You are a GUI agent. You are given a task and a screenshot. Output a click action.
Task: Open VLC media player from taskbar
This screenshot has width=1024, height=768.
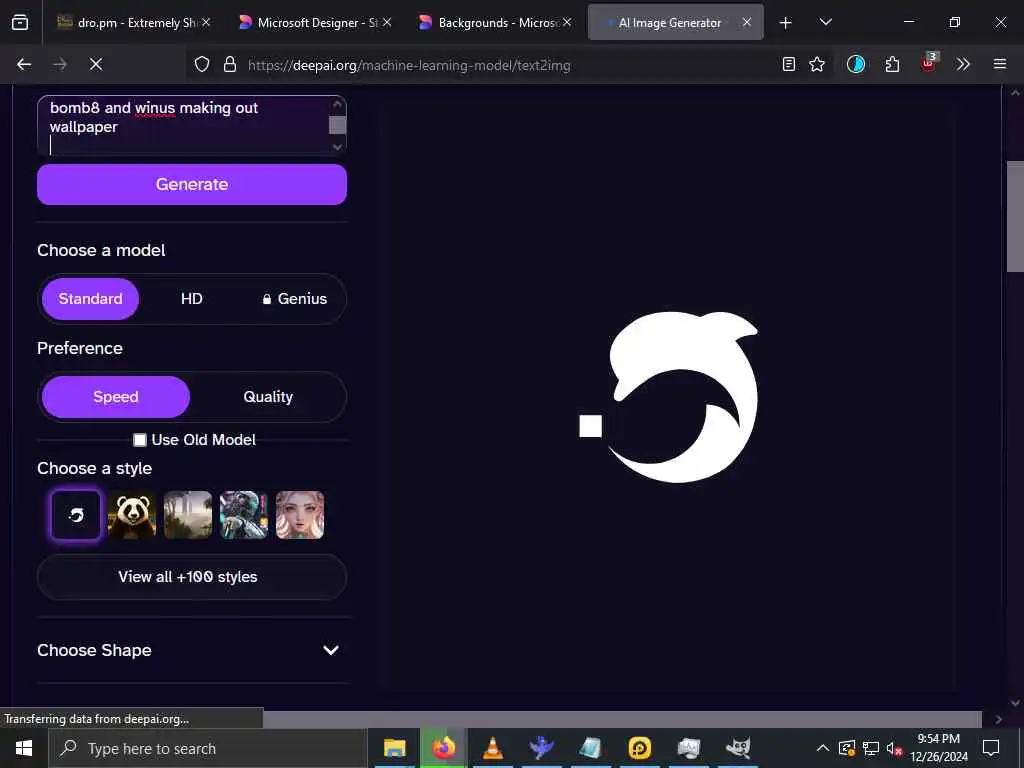coord(492,748)
